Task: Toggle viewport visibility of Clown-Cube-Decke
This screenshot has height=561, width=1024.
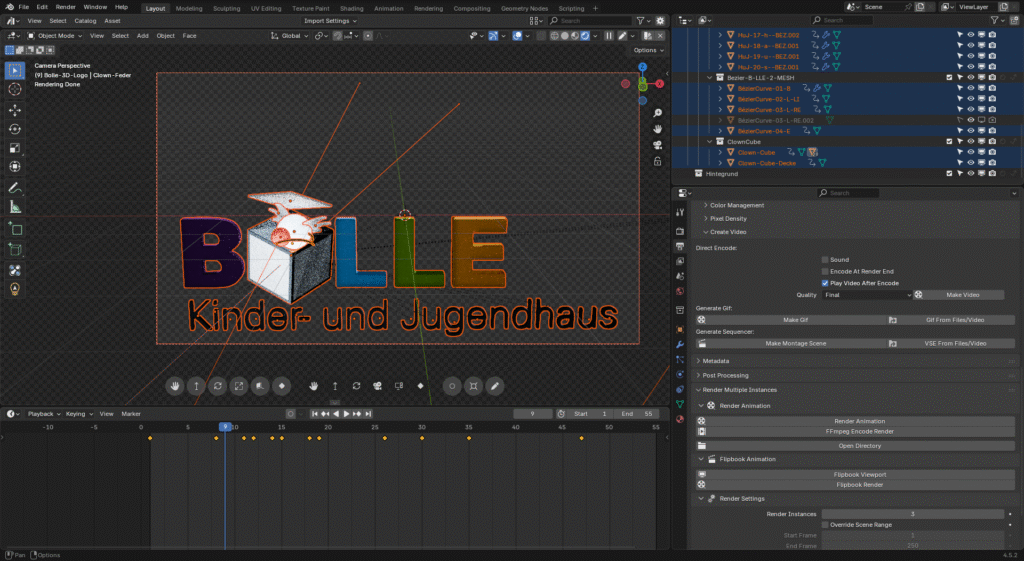Action: click(970, 163)
